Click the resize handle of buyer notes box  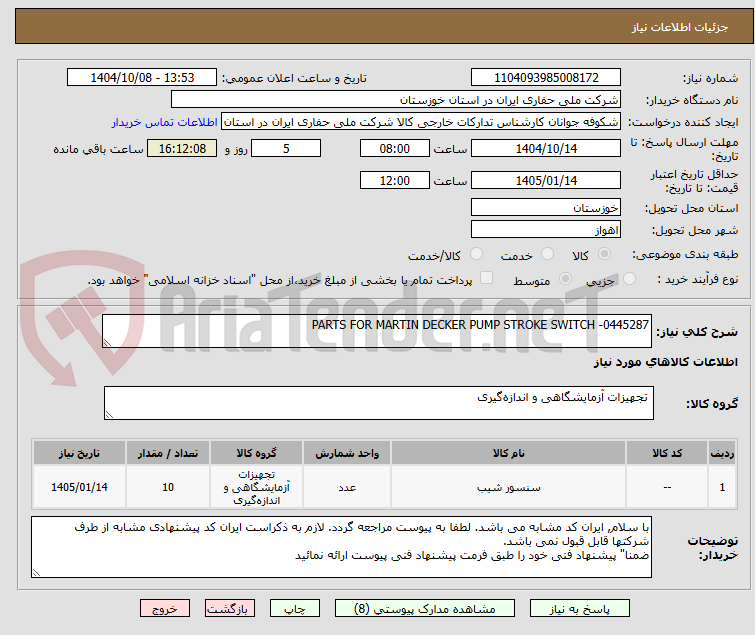click(37, 572)
